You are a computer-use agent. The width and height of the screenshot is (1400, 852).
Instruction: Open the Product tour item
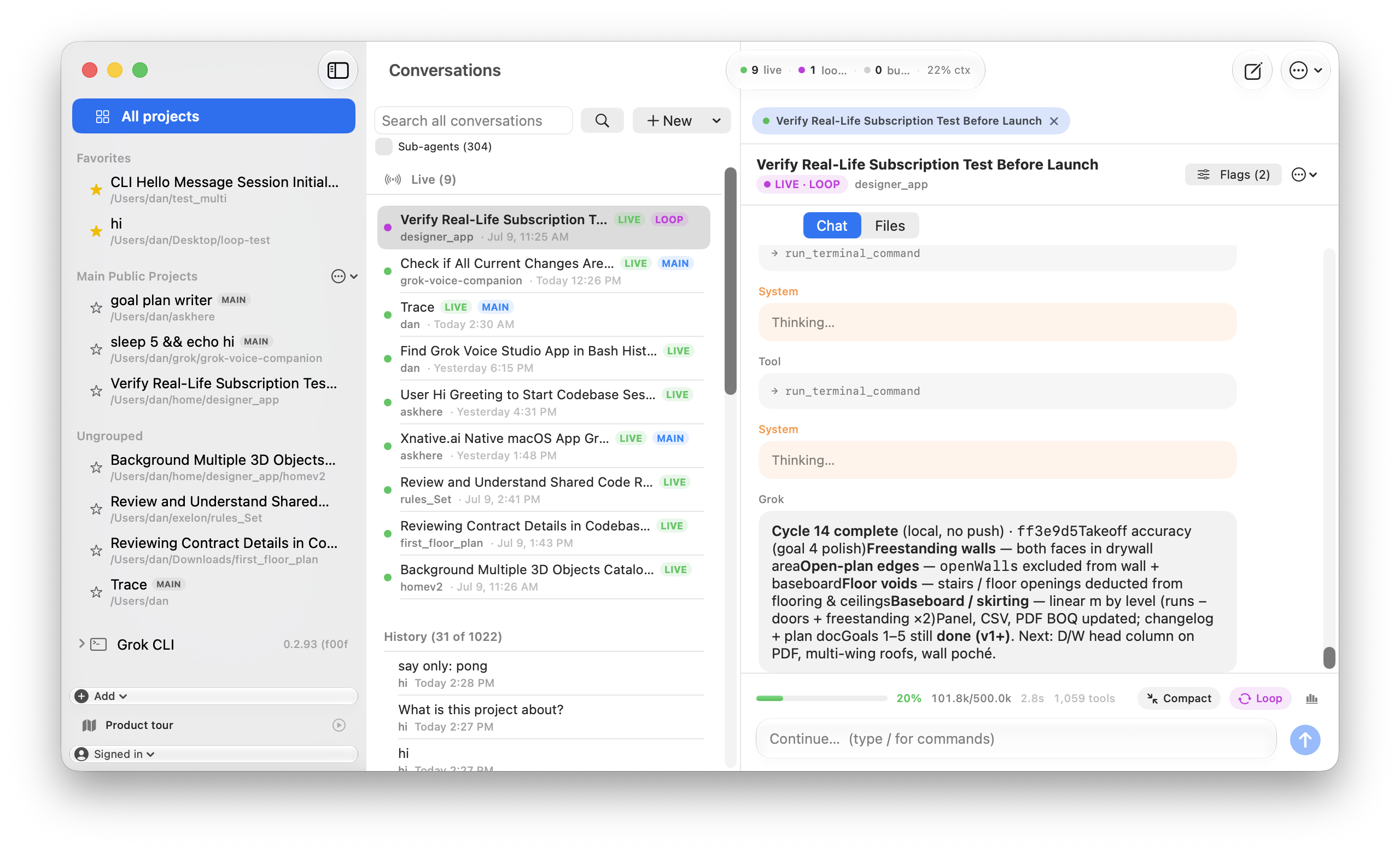[x=214, y=725]
